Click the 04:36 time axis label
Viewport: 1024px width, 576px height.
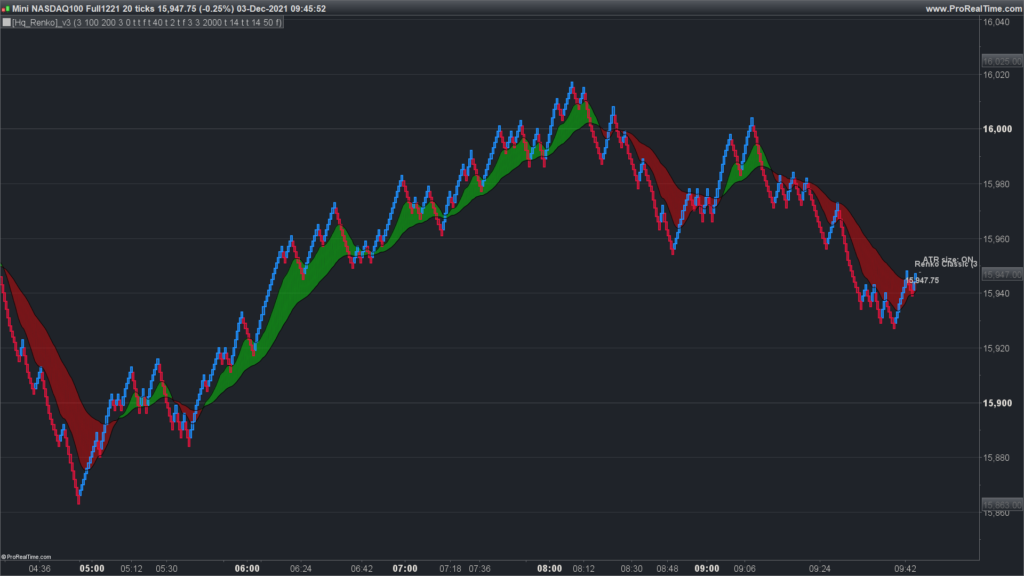pos(39,569)
